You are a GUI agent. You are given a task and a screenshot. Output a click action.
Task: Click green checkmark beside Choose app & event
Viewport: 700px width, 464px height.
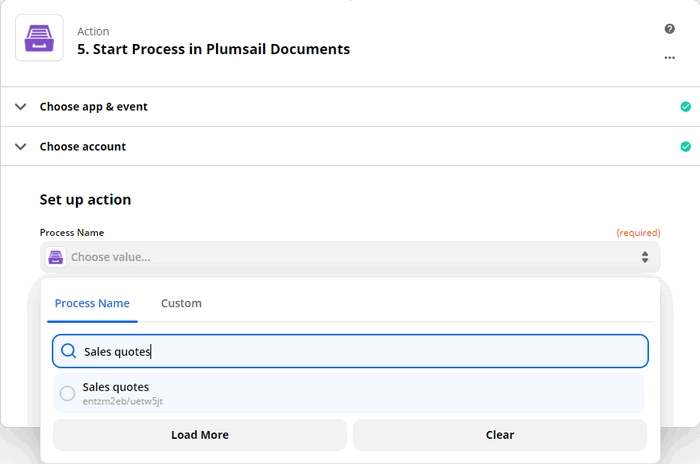point(685,107)
